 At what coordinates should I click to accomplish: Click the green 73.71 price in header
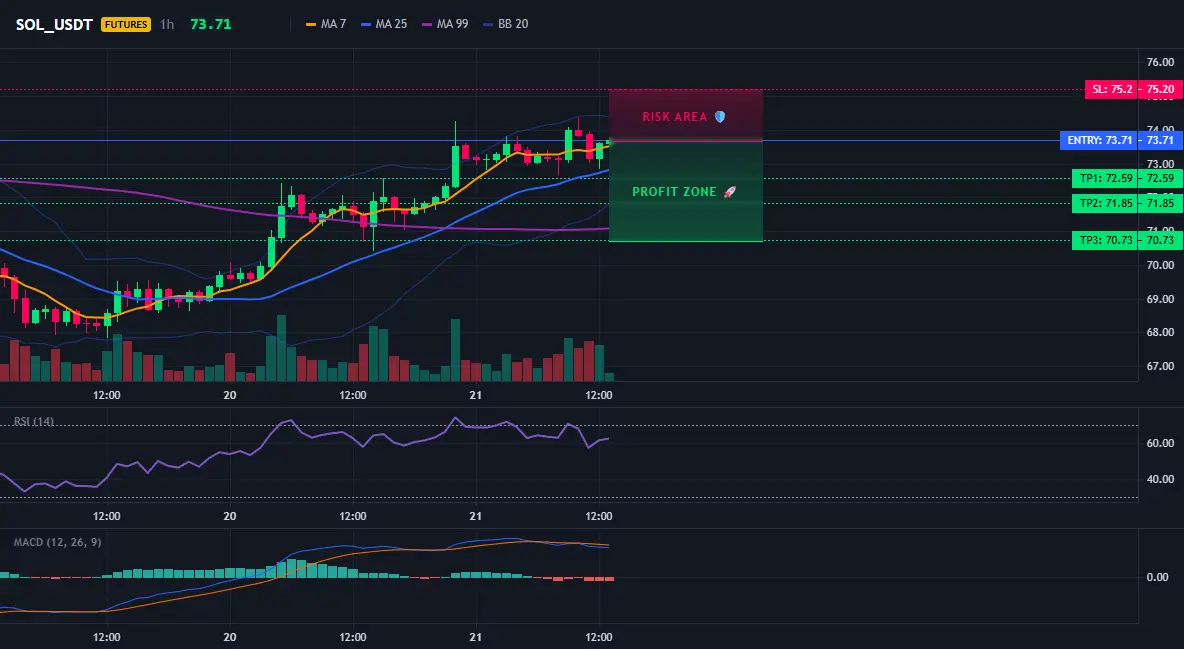pyautogui.click(x=211, y=24)
